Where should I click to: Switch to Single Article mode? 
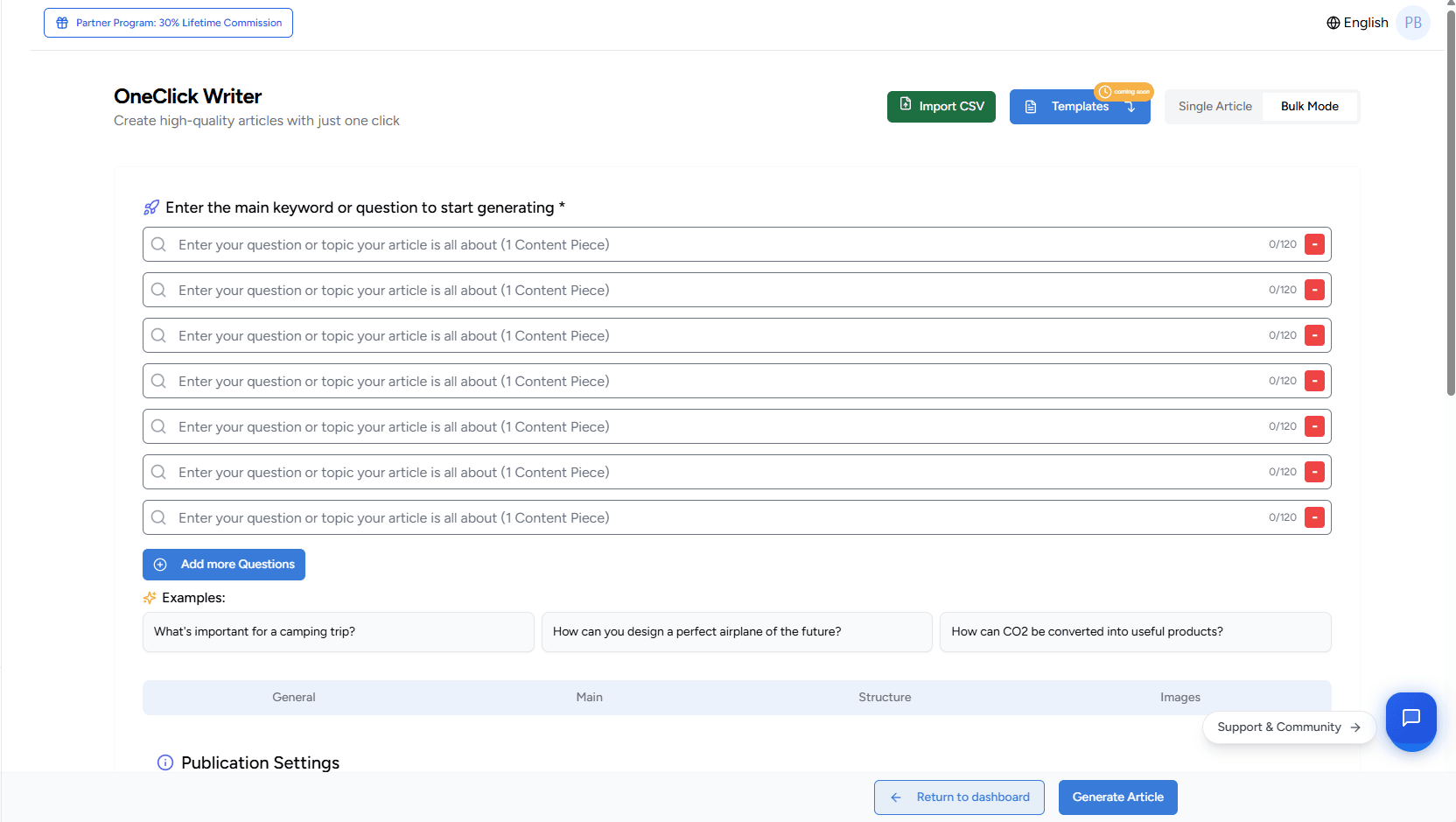[1214, 107]
